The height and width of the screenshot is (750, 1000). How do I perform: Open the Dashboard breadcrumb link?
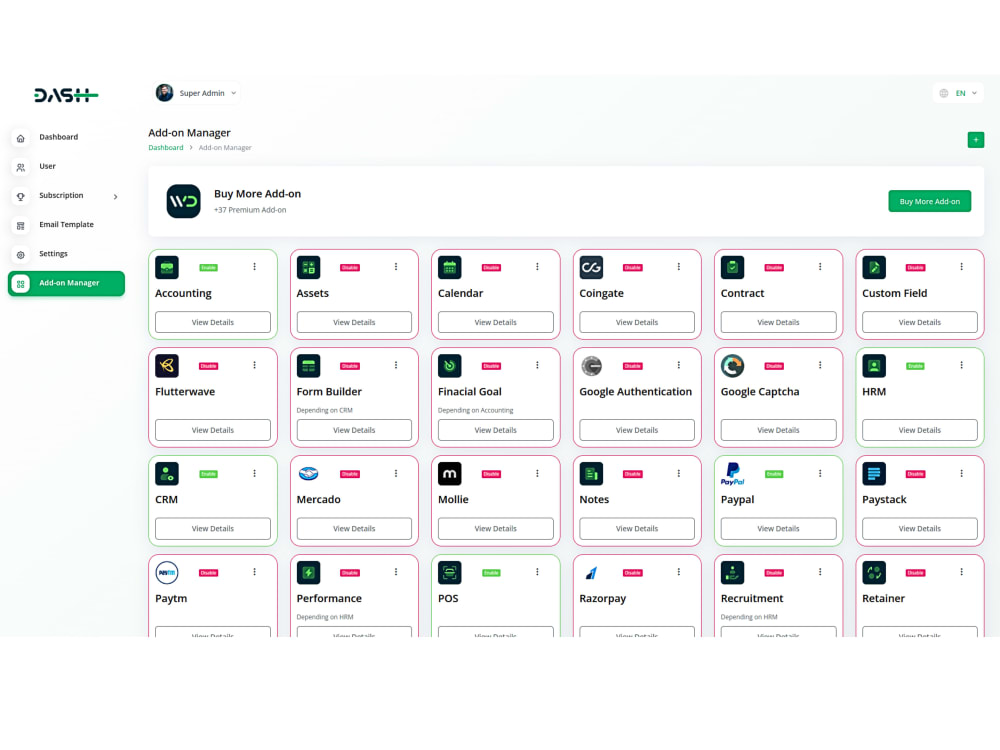(165, 147)
